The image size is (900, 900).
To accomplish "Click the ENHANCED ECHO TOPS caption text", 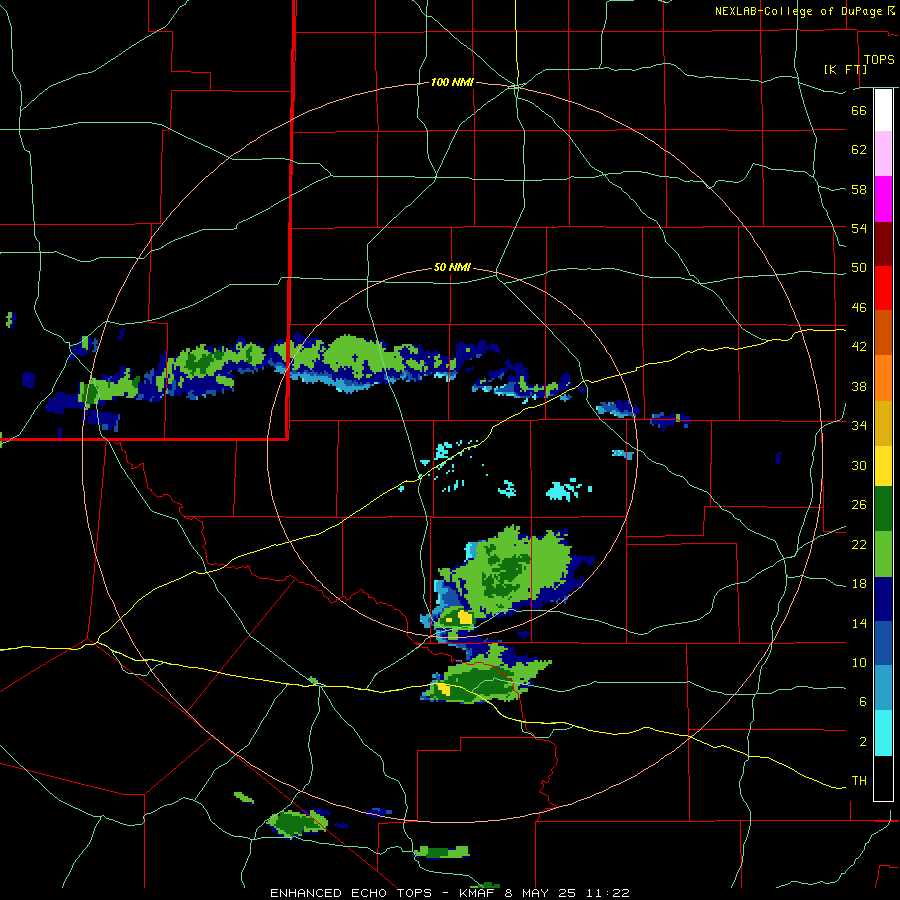I will [x=350, y=893].
